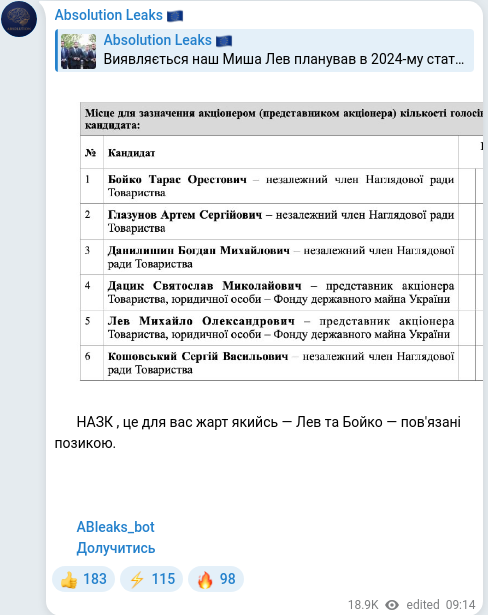
Task: Add lightning reaction with 115 count
Action: point(151,579)
